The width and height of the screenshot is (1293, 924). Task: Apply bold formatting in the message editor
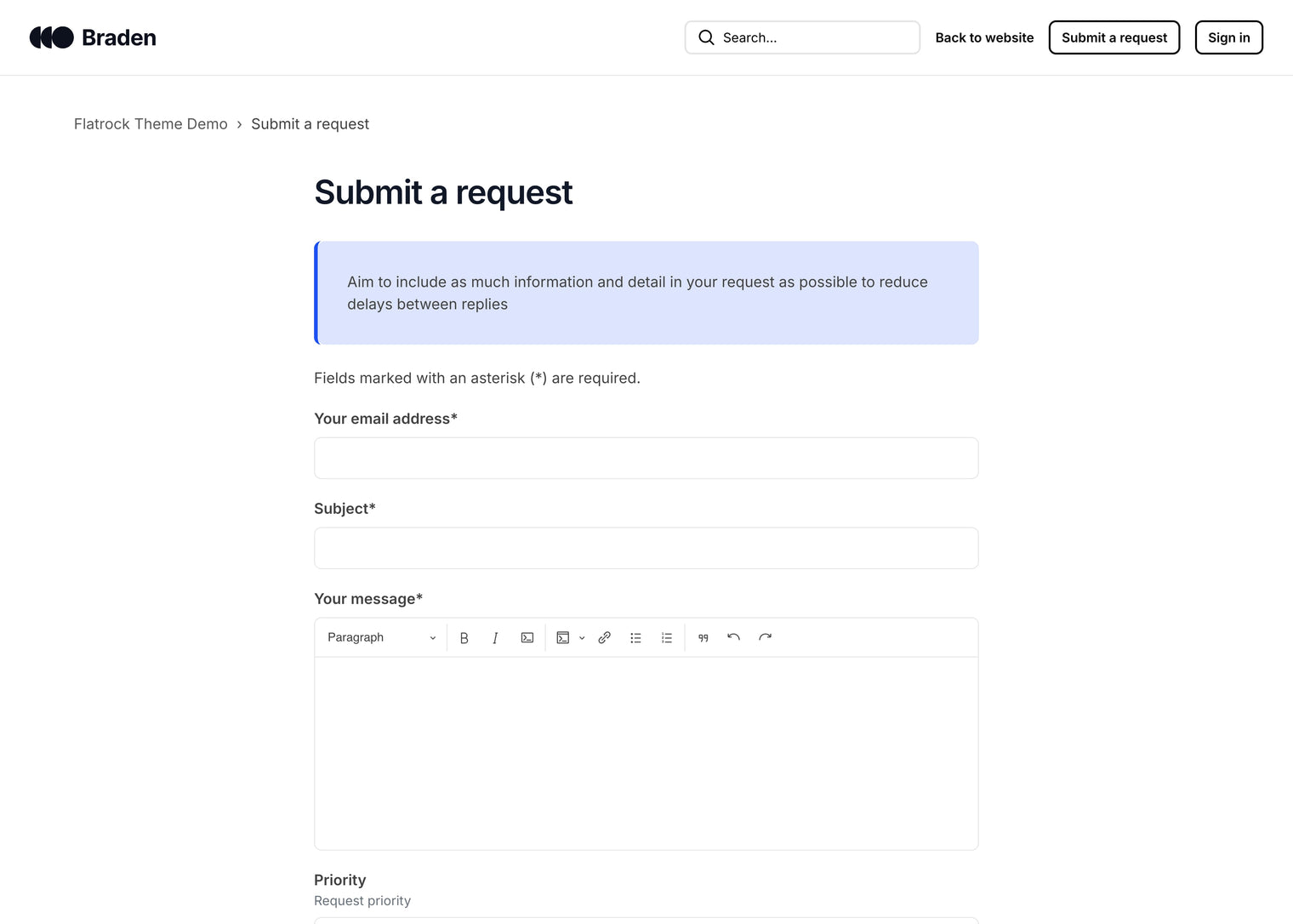click(x=464, y=637)
